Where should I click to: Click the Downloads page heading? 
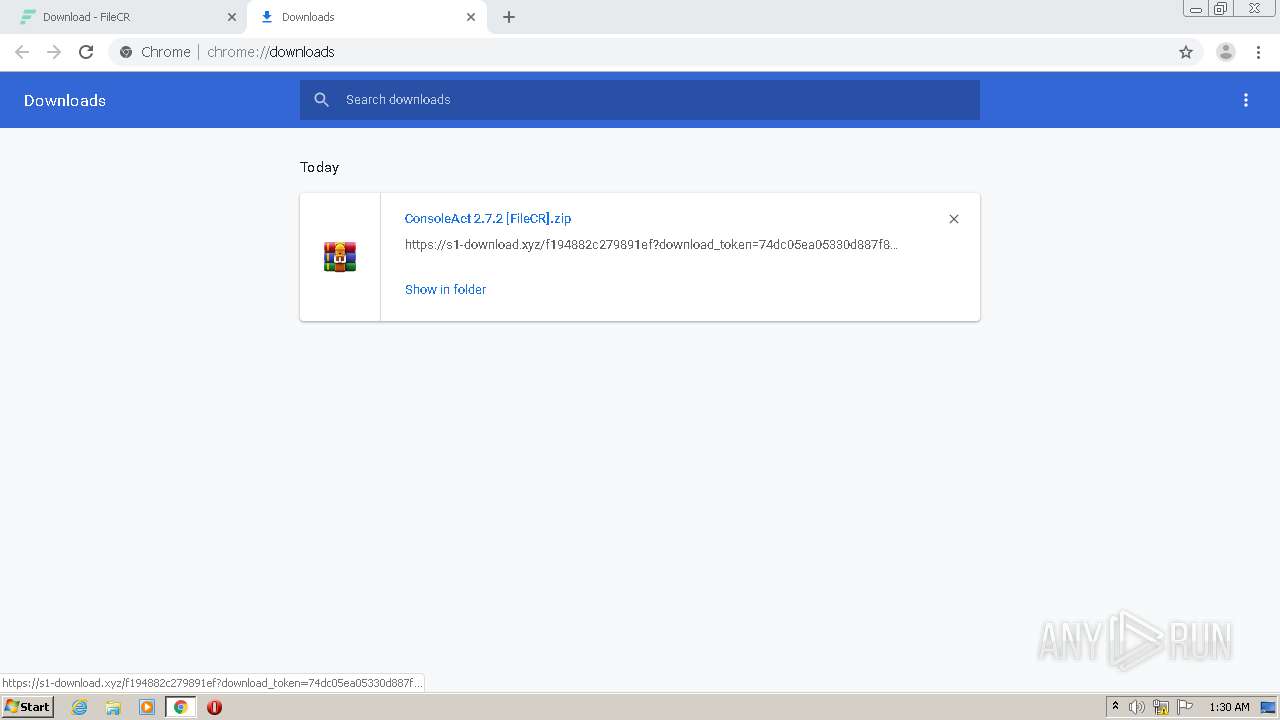tap(65, 100)
